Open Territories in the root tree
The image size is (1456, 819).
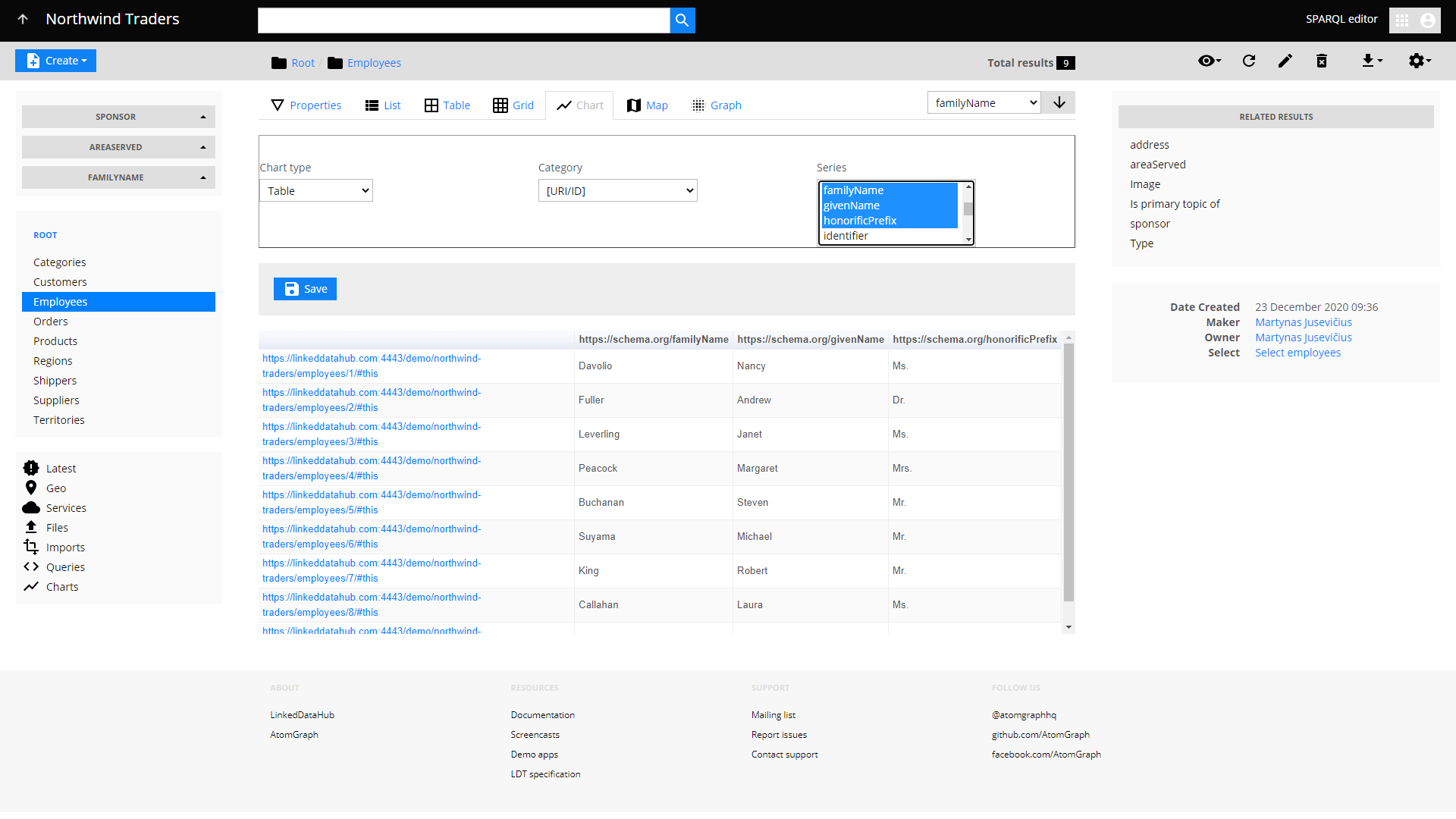point(58,420)
